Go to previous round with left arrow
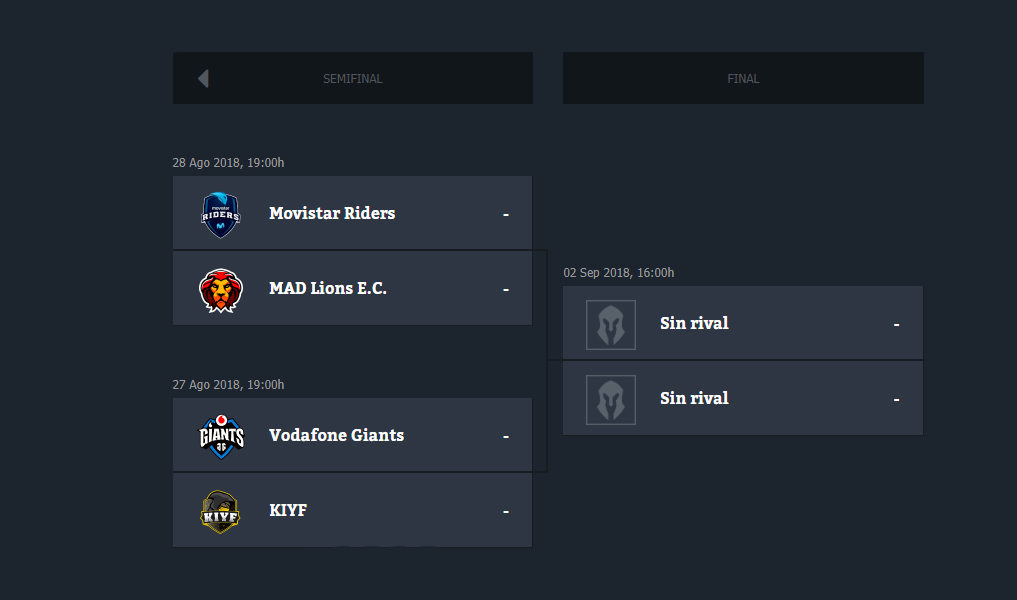The image size is (1017, 600). tap(203, 78)
